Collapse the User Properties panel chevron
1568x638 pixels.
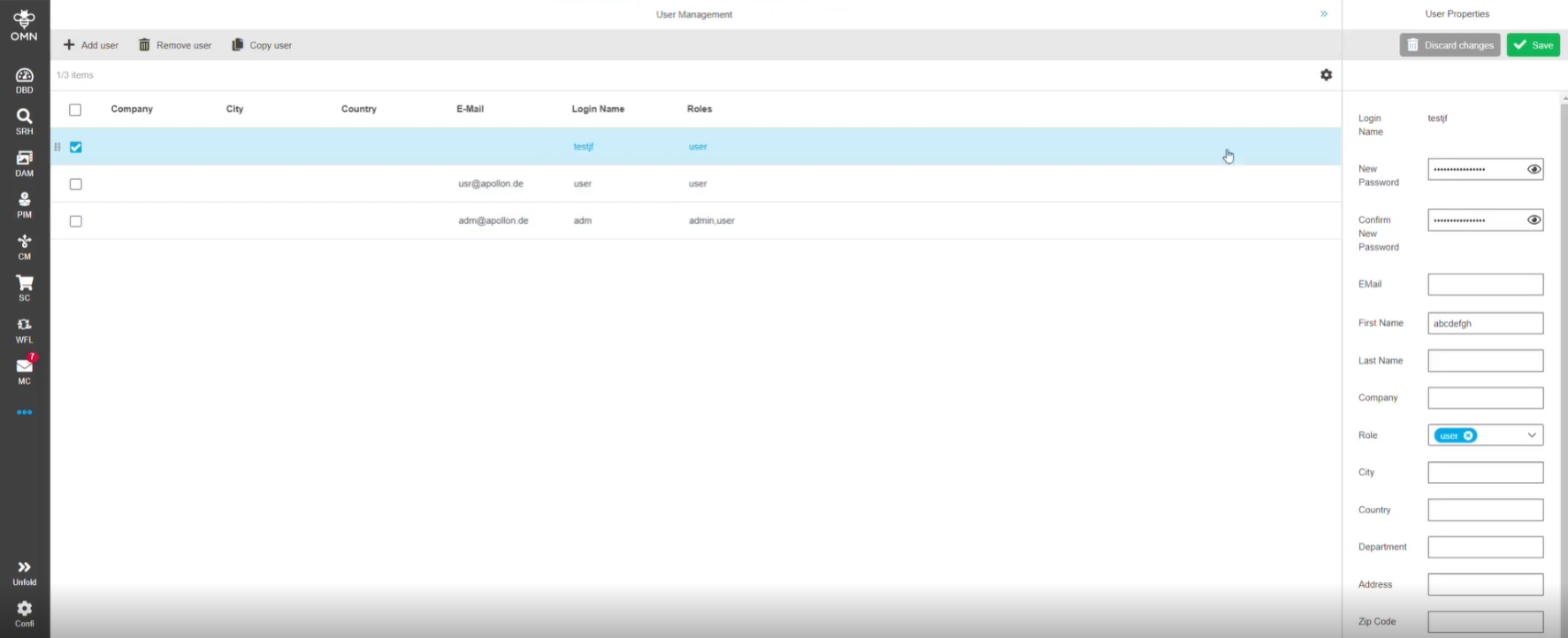click(1324, 14)
